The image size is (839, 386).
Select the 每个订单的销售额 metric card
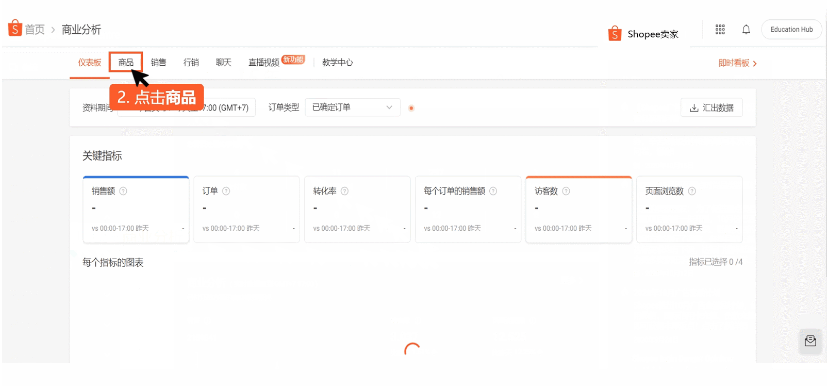(468, 209)
